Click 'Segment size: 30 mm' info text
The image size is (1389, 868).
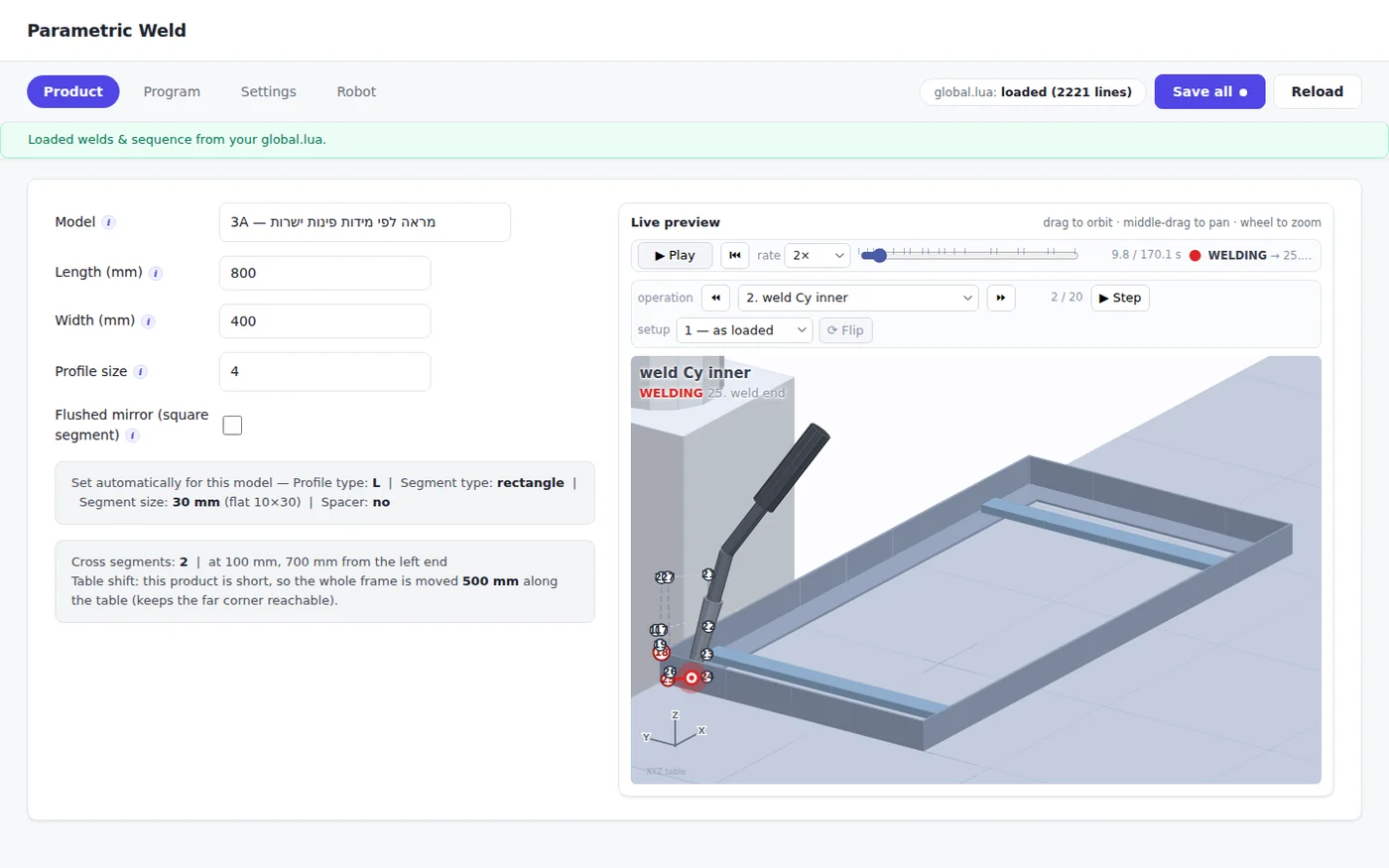point(149,502)
